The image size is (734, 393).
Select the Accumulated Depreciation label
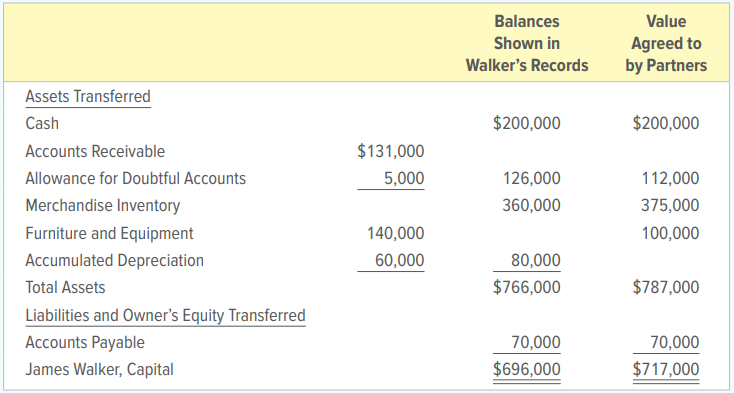pyautogui.click(x=115, y=260)
